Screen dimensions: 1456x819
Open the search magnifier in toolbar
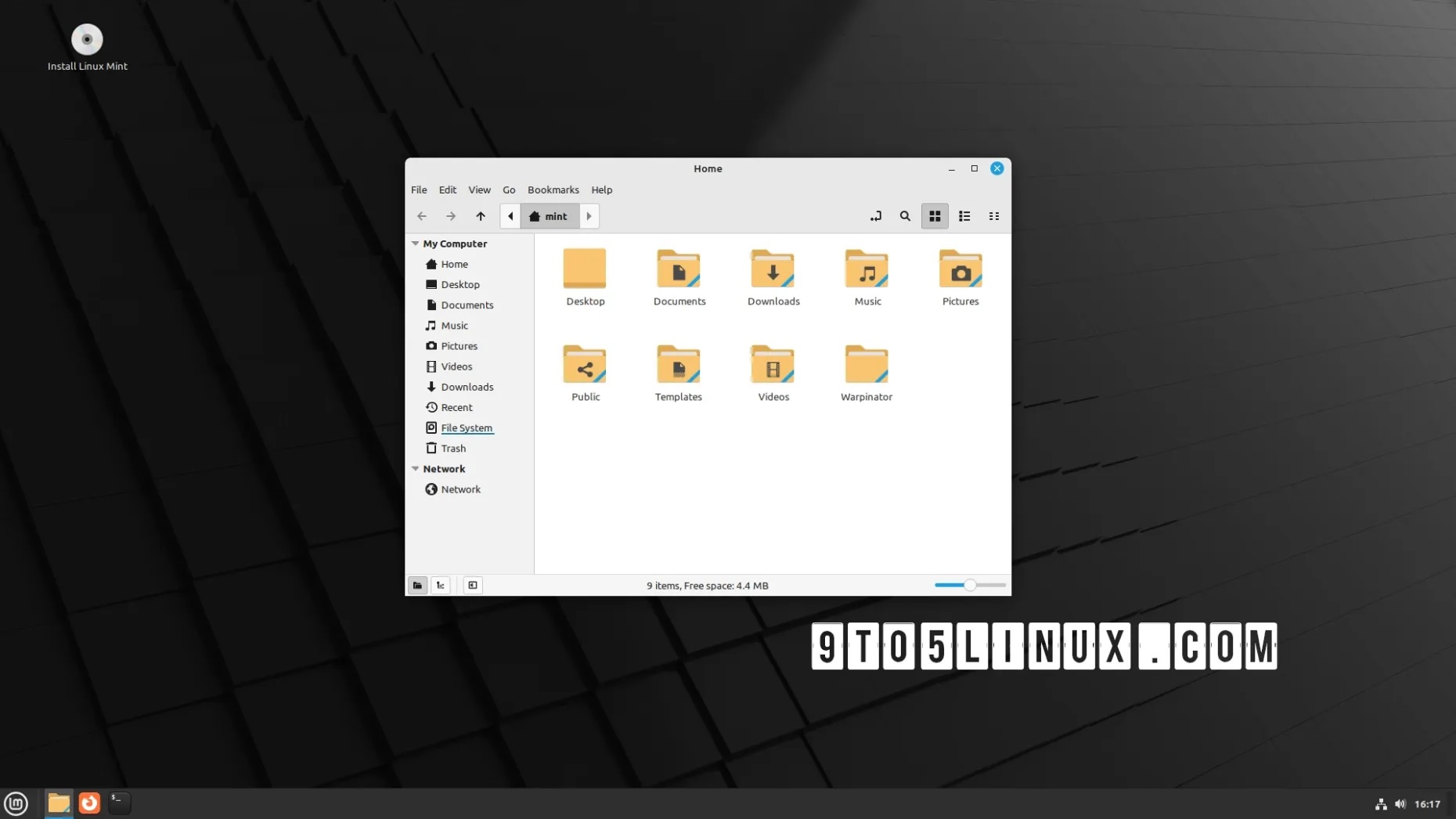[x=905, y=216]
